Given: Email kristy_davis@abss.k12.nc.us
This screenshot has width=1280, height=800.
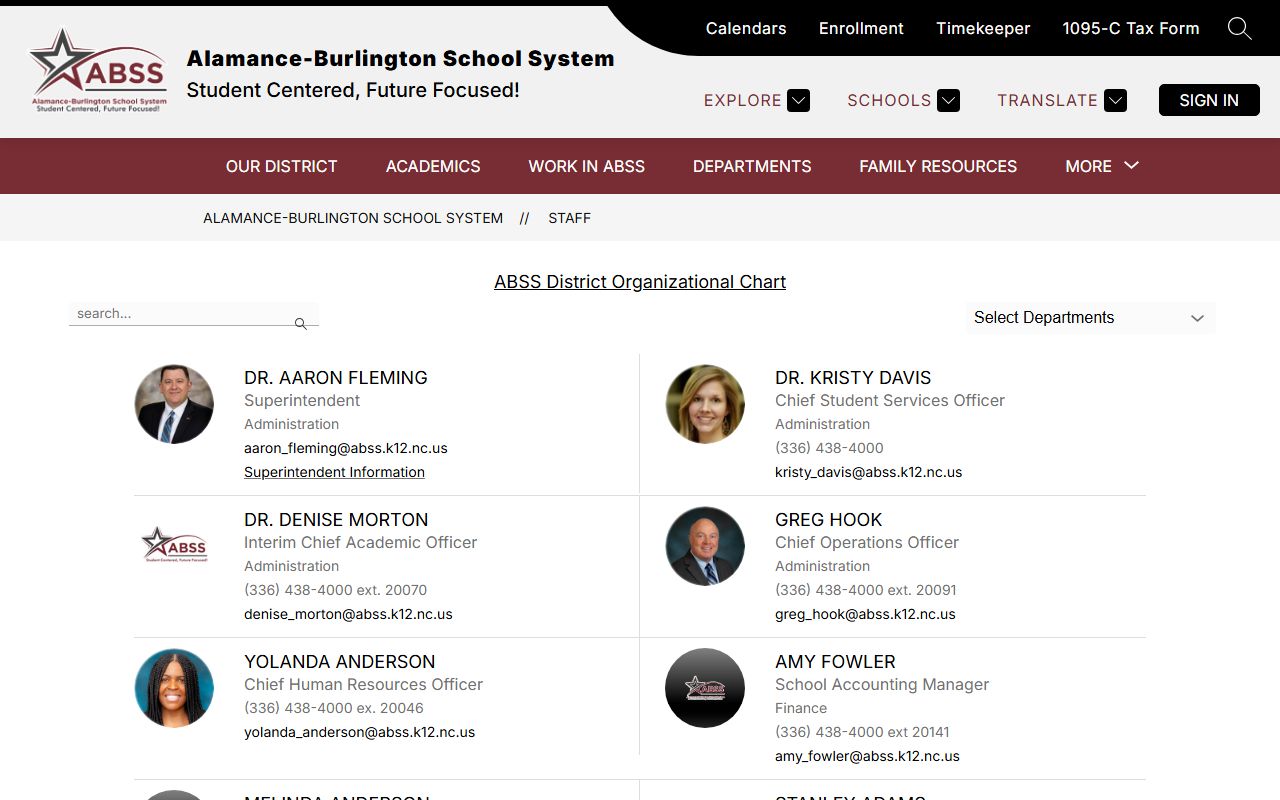Looking at the screenshot, I should pos(869,472).
